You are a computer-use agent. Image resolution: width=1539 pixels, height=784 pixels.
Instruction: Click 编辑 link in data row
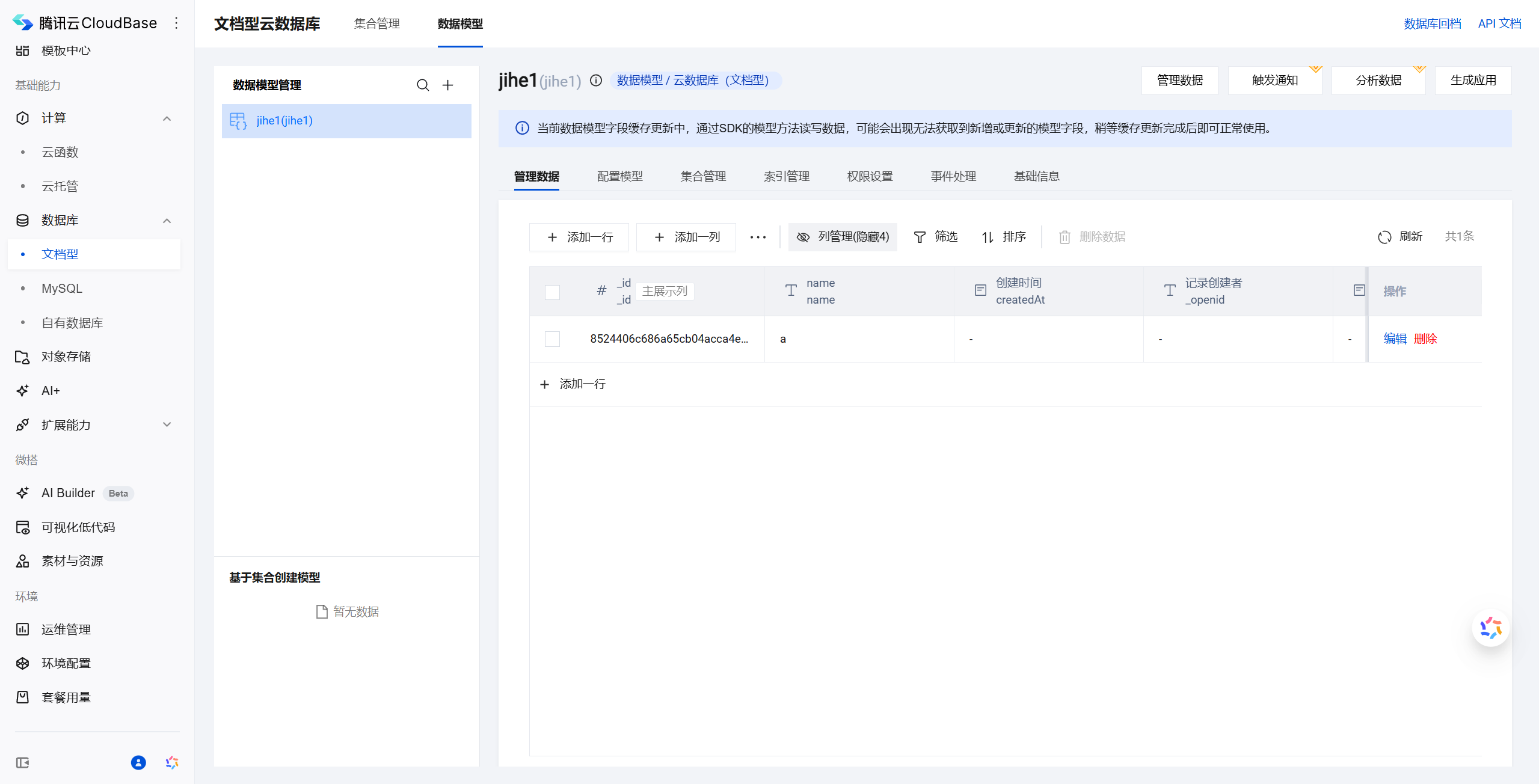1395,339
